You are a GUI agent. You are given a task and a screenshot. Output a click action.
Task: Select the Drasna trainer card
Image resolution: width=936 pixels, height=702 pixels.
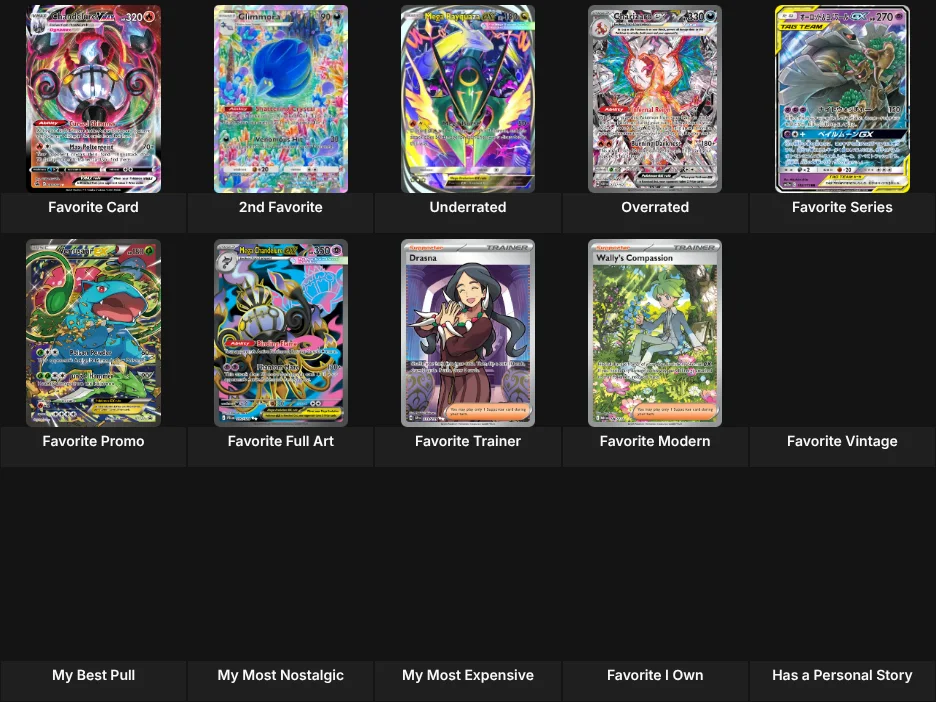click(468, 333)
